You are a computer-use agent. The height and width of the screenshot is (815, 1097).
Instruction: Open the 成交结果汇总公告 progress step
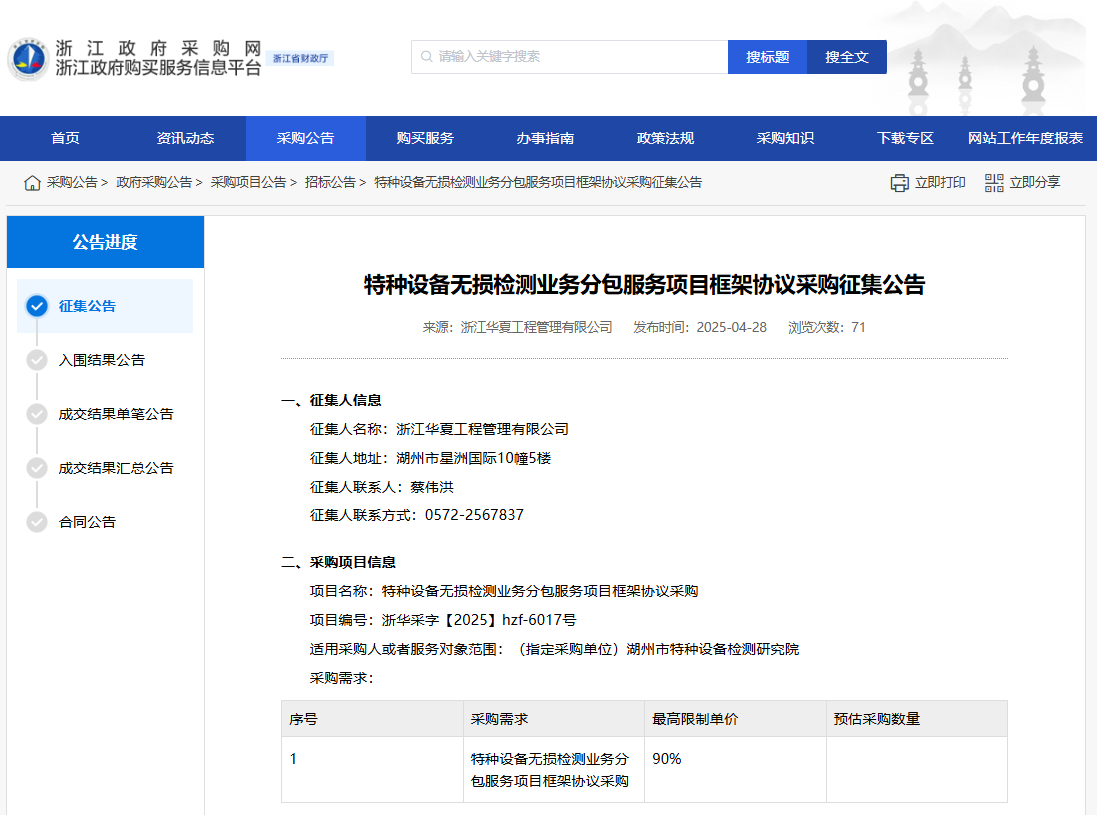[115, 468]
